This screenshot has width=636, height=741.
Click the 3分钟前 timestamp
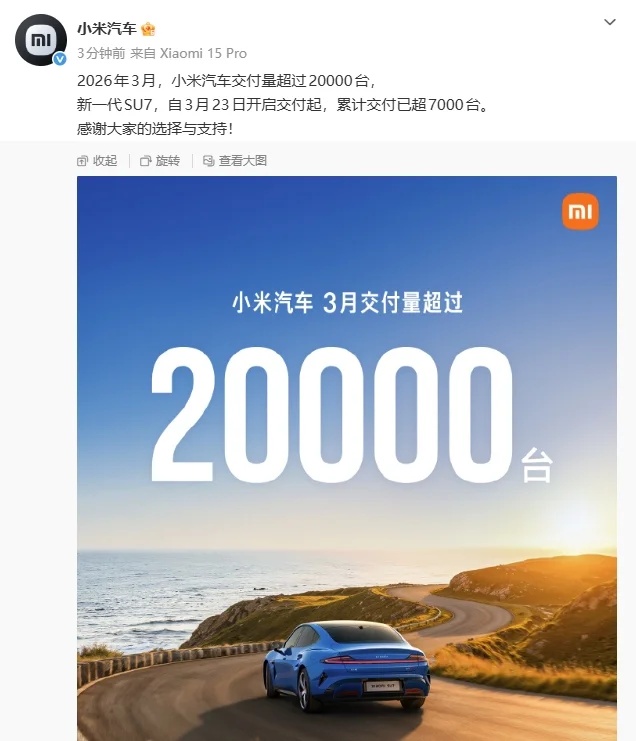[x=101, y=53]
